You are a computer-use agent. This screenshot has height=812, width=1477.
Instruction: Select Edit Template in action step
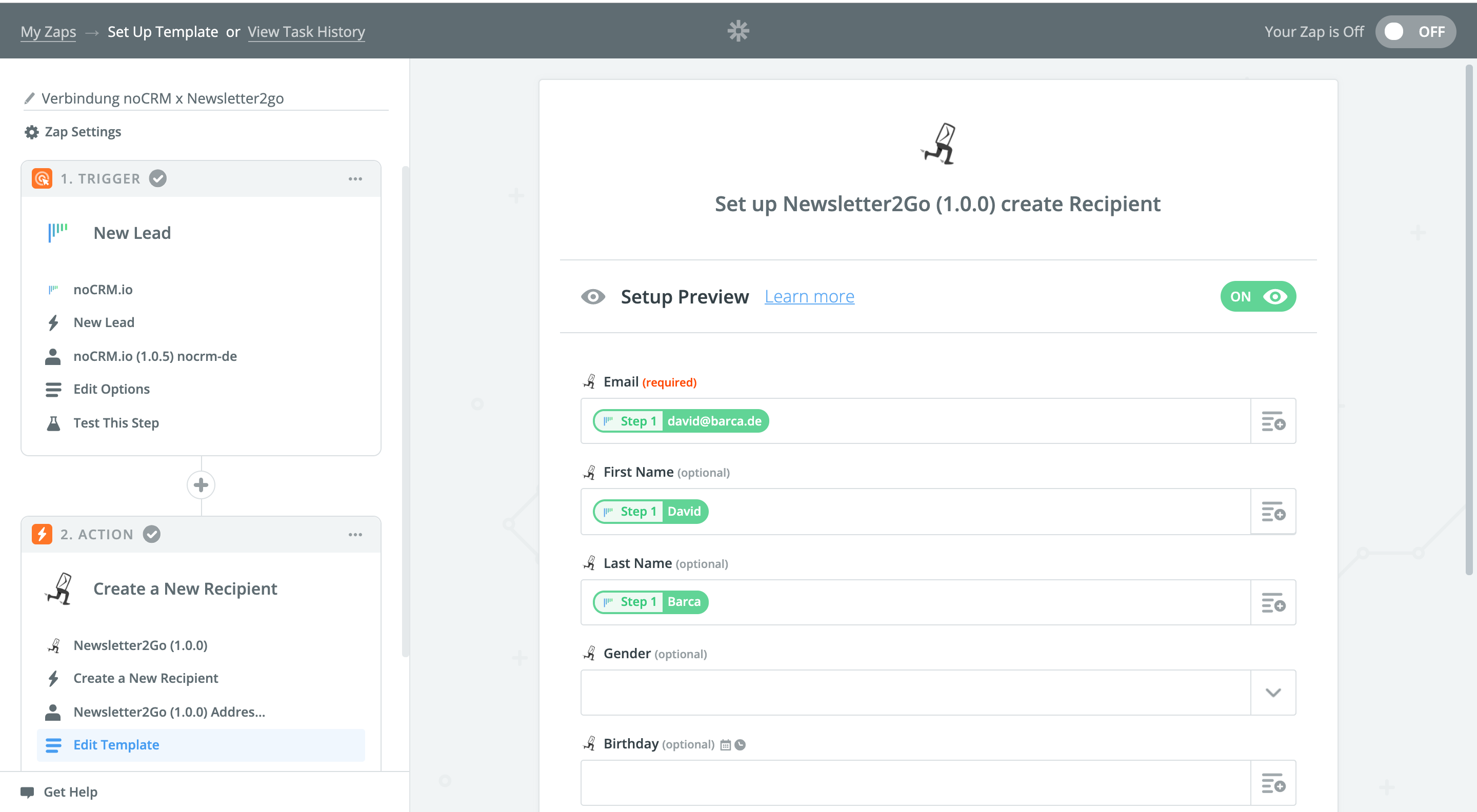pyautogui.click(x=116, y=744)
